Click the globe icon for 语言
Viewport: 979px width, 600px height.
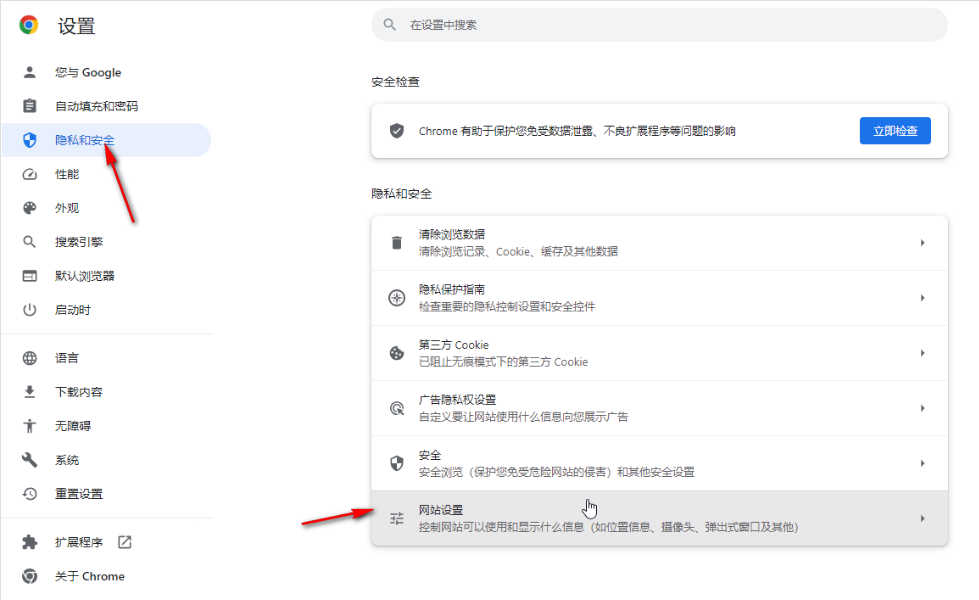click(x=29, y=358)
